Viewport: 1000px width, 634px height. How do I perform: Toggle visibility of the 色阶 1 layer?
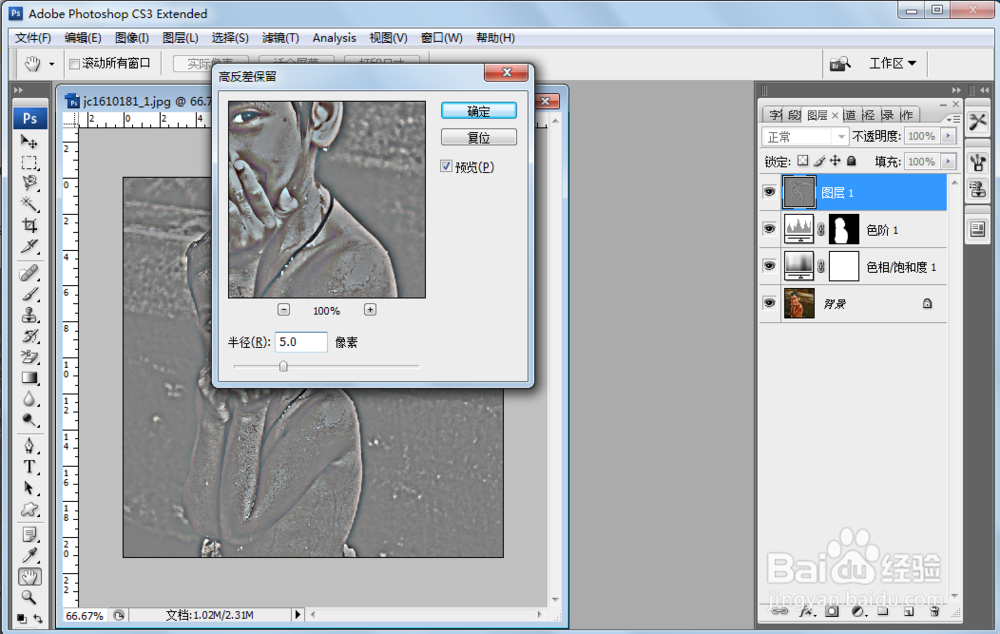click(769, 228)
